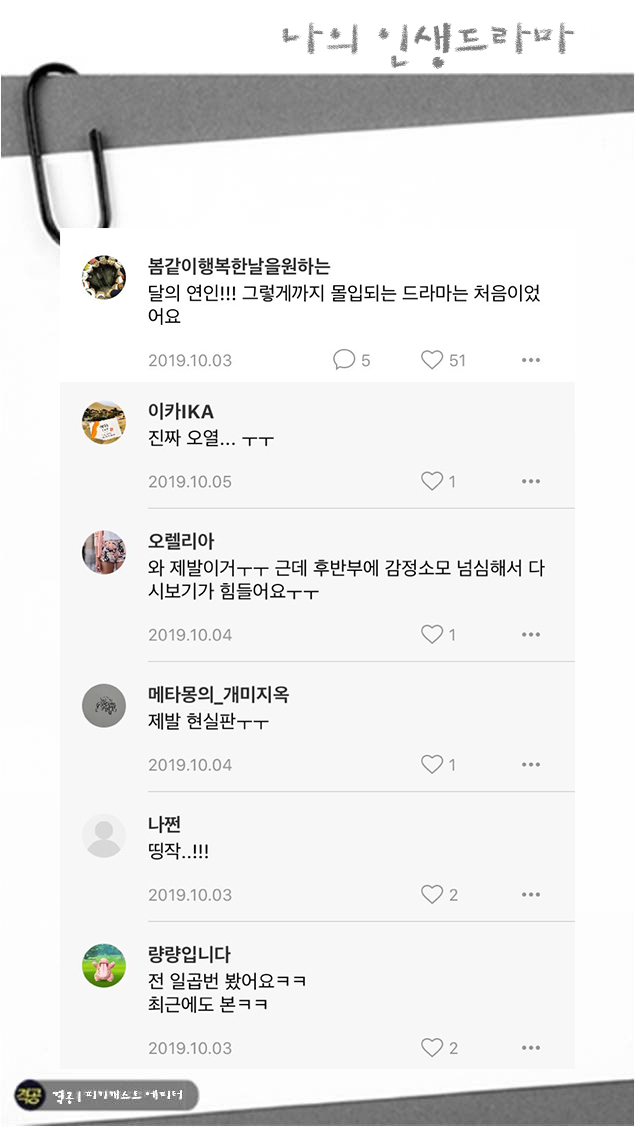The height and width of the screenshot is (1127, 635).
Task: Open the ellipsis menu on the first comment
Action: 531,359
